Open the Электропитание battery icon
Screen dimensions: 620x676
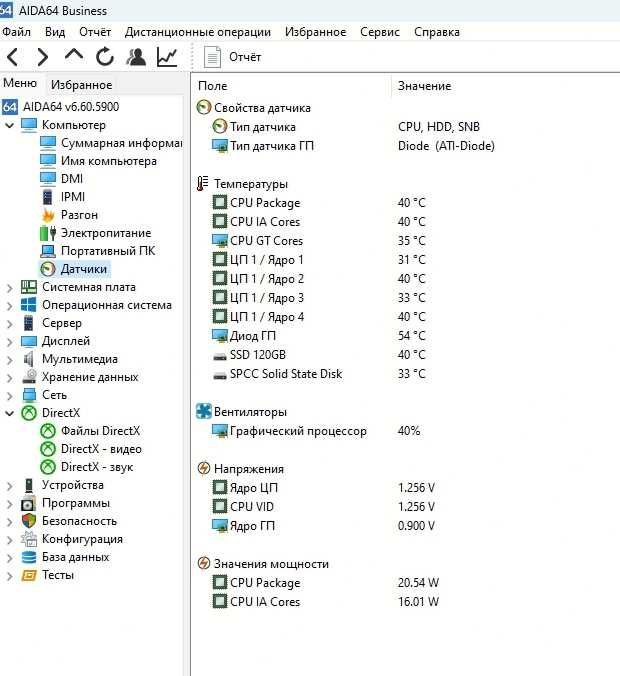click(x=48, y=233)
